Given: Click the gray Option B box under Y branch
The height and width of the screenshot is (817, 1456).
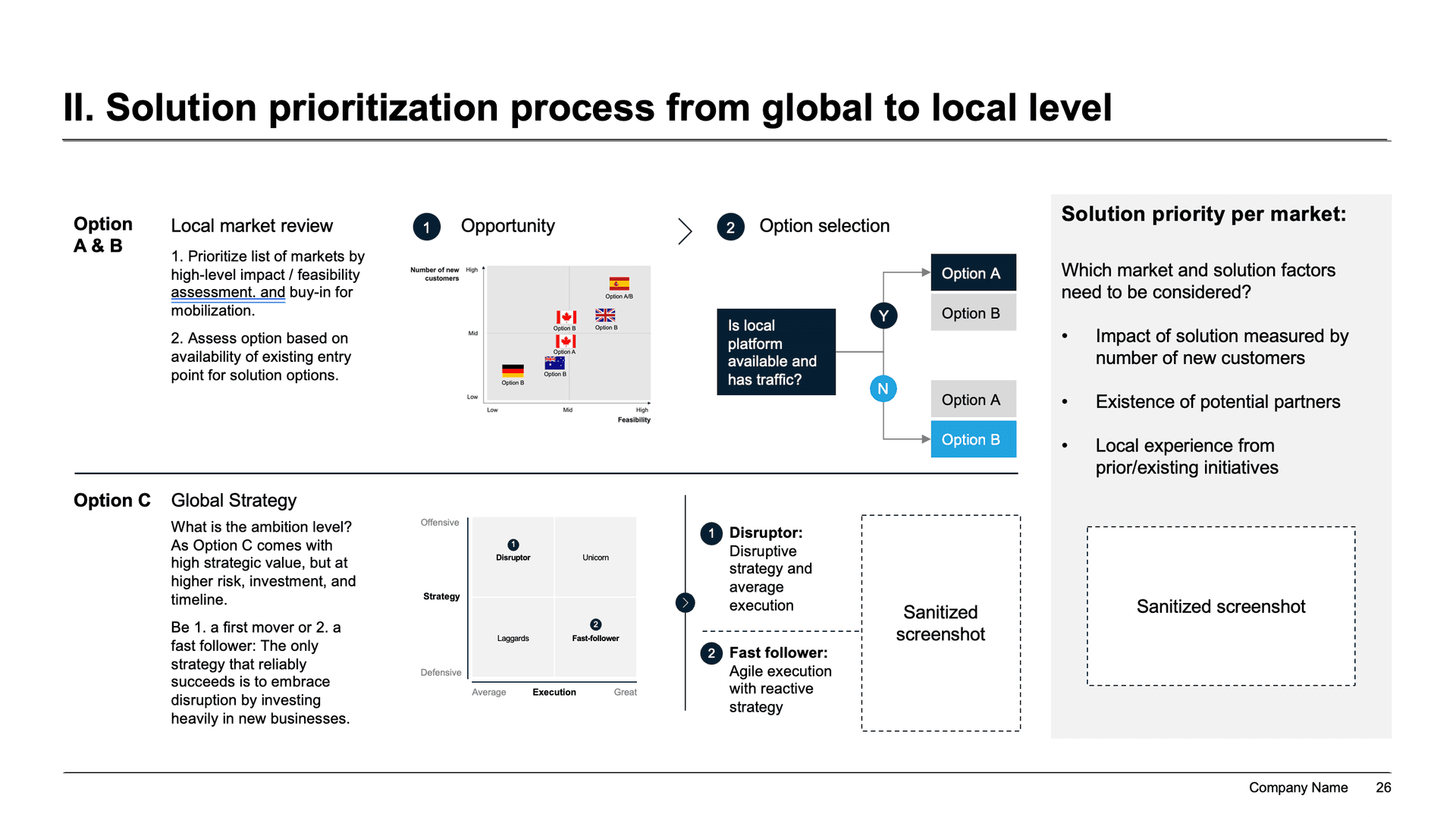Looking at the screenshot, I should 973,313.
